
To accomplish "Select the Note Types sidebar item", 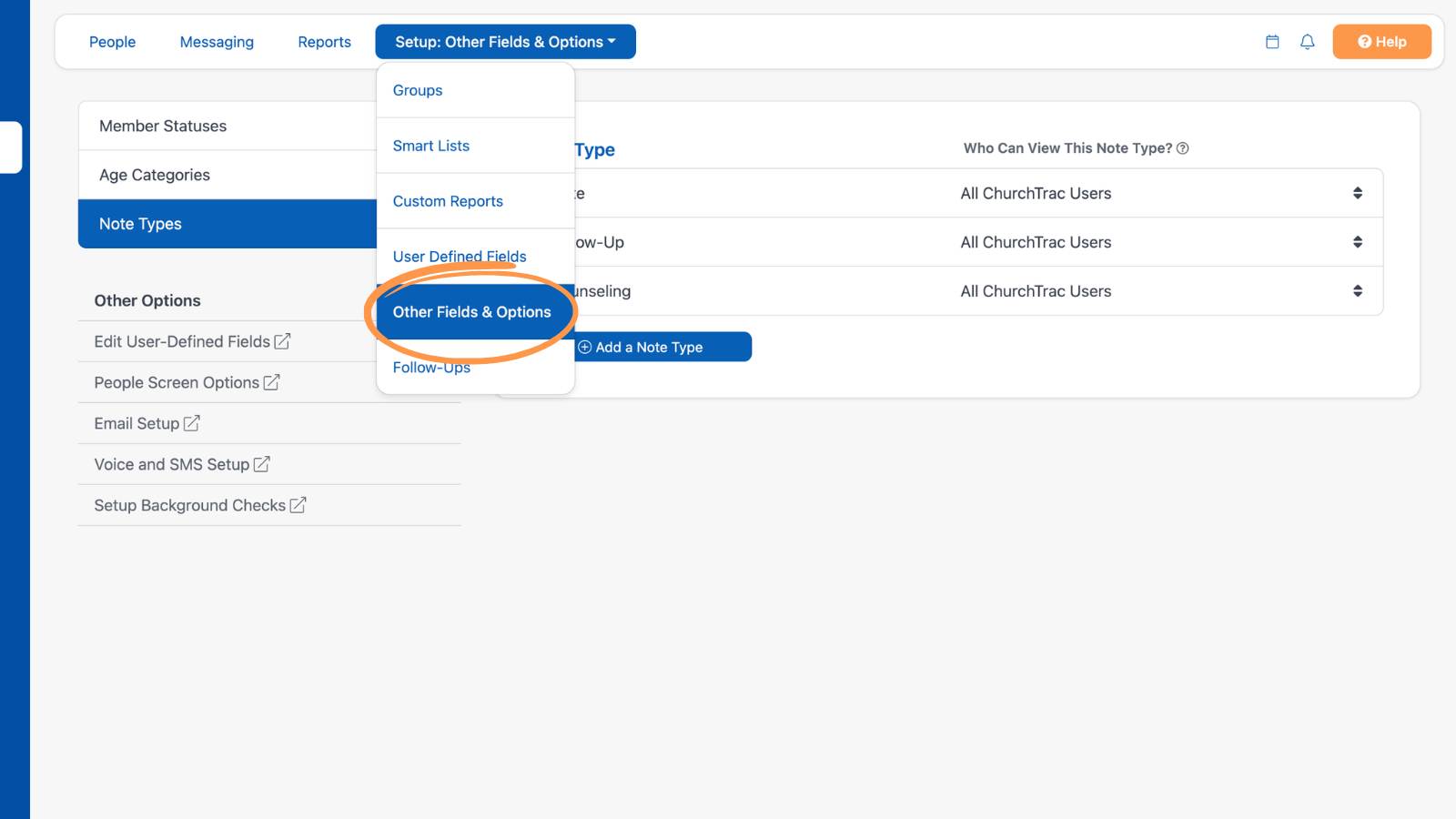I will 227,224.
